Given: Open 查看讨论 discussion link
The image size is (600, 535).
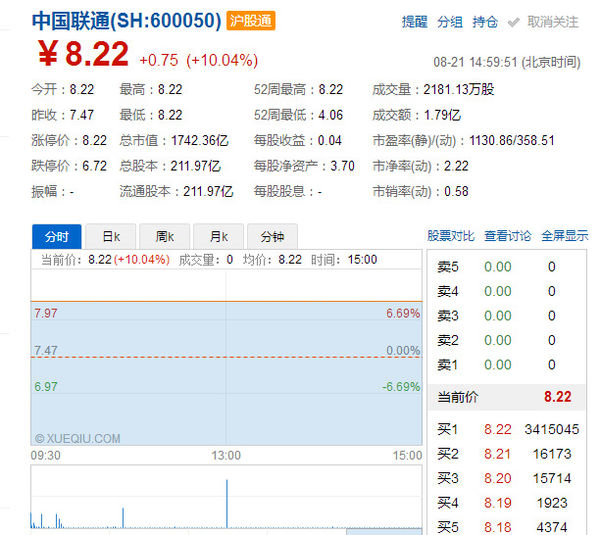Looking at the screenshot, I should tap(508, 236).
